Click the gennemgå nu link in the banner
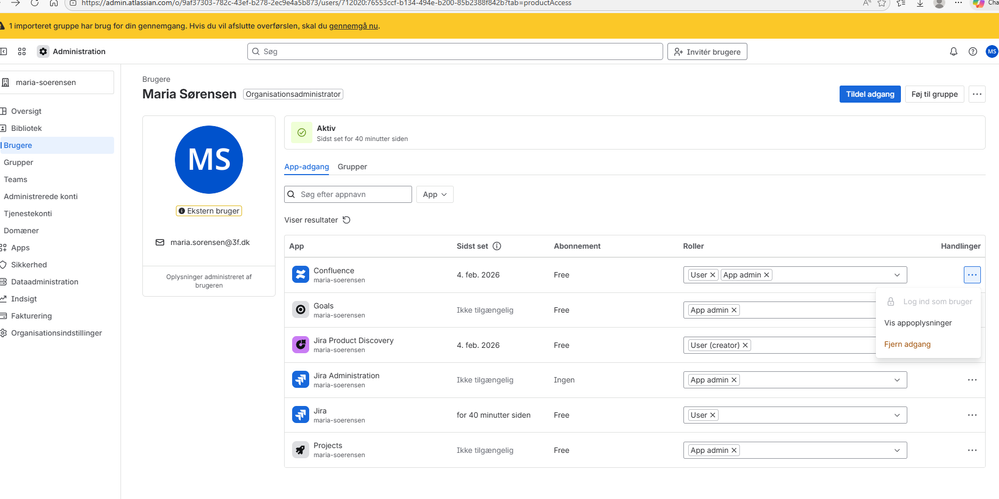The height and width of the screenshot is (499, 999). [x=353, y=26]
